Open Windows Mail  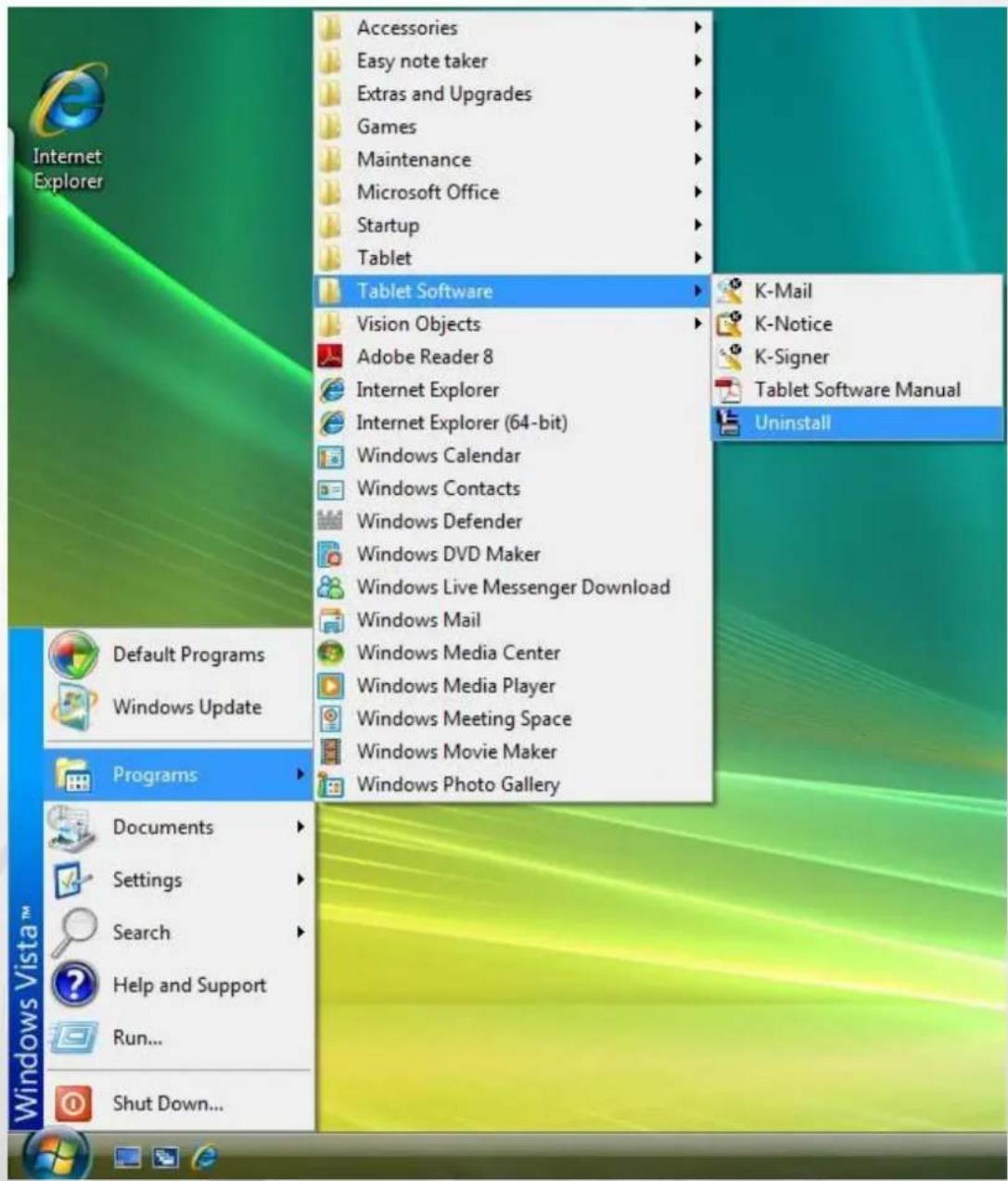pyautogui.click(x=513, y=620)
